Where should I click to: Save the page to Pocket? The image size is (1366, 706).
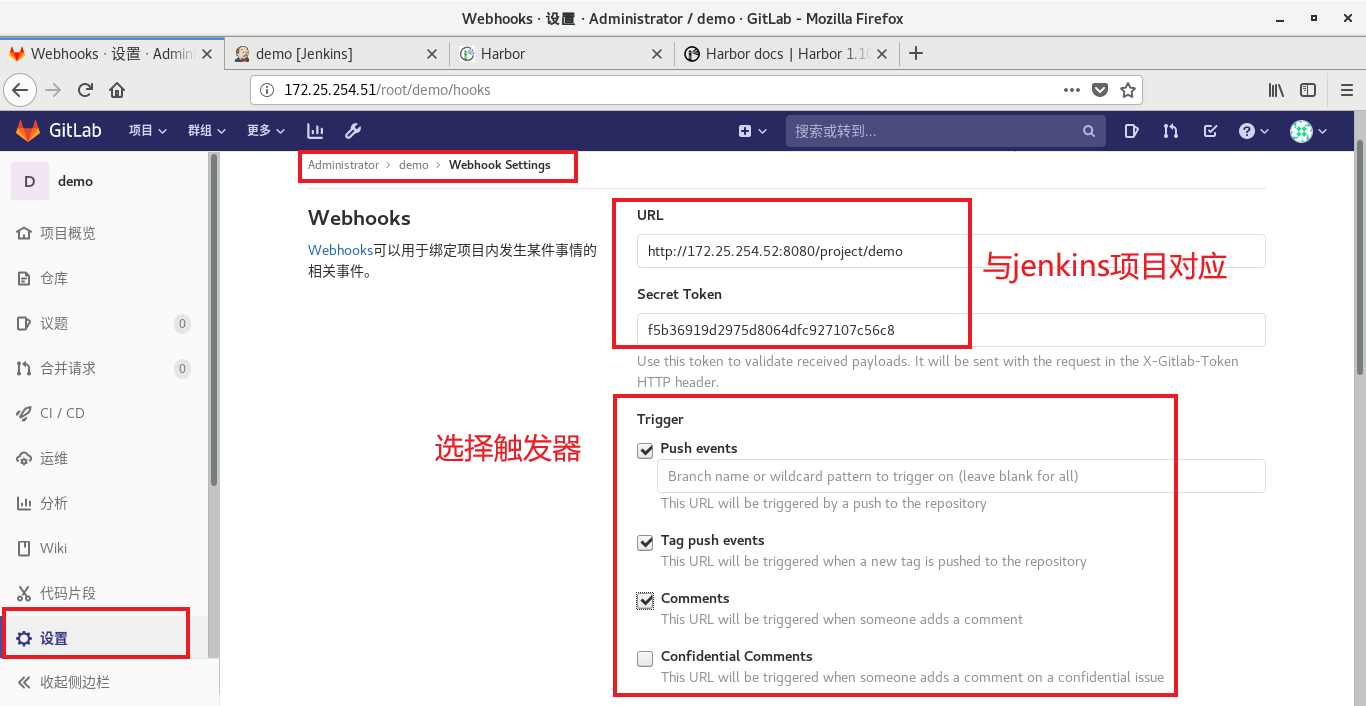1100,90
